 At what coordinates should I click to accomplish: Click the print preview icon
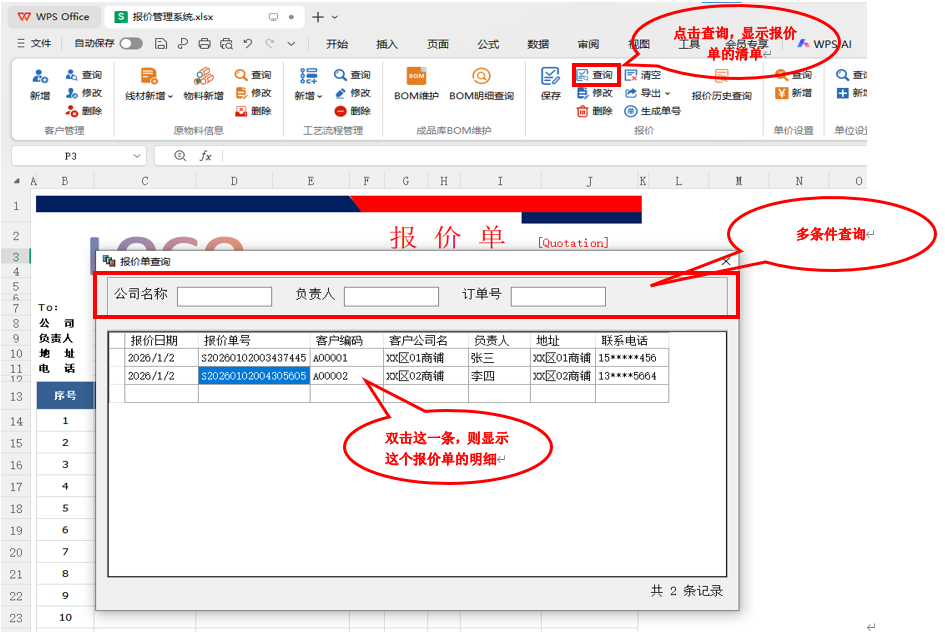pos(226,43)
